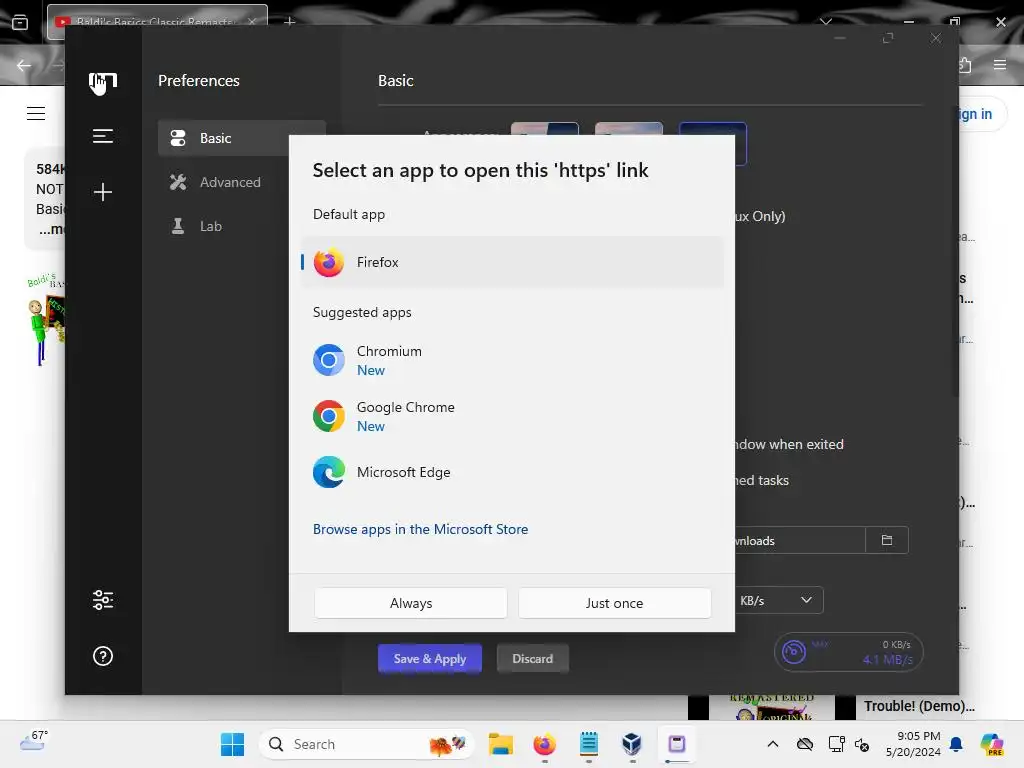
Task: Choose Google Chrome from suggested apps
Action: click(512, 417)
